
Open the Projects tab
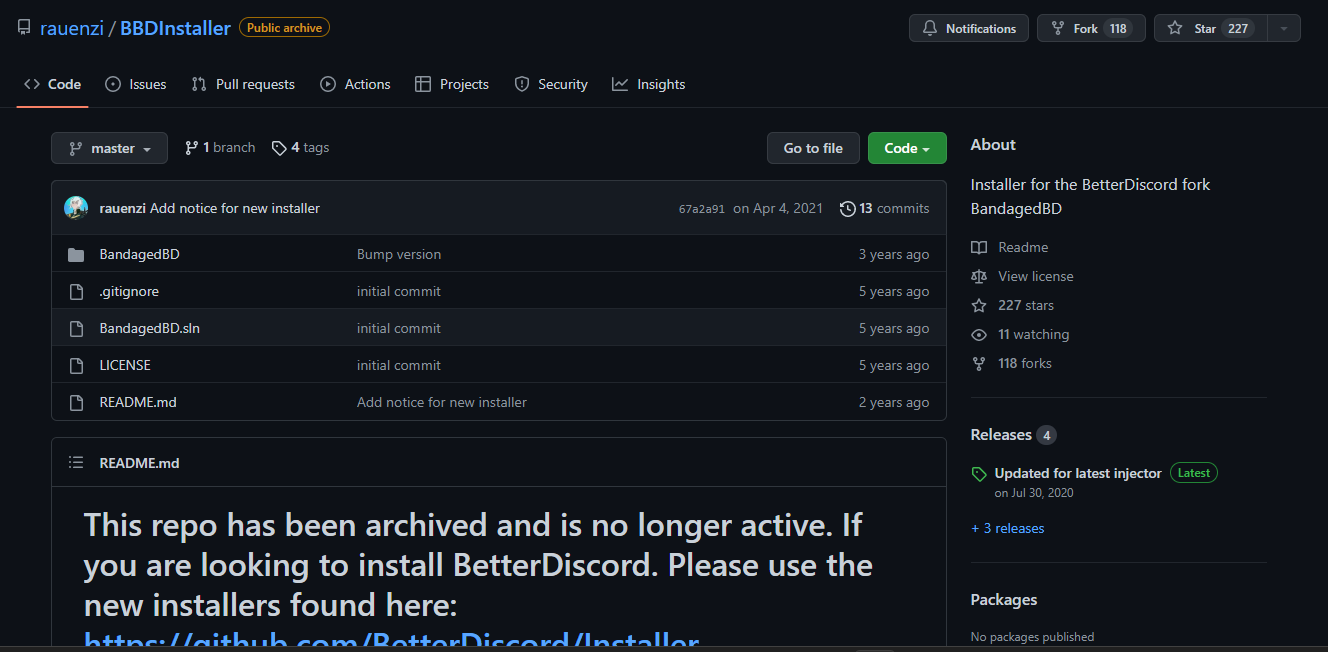tap(452, 84)
